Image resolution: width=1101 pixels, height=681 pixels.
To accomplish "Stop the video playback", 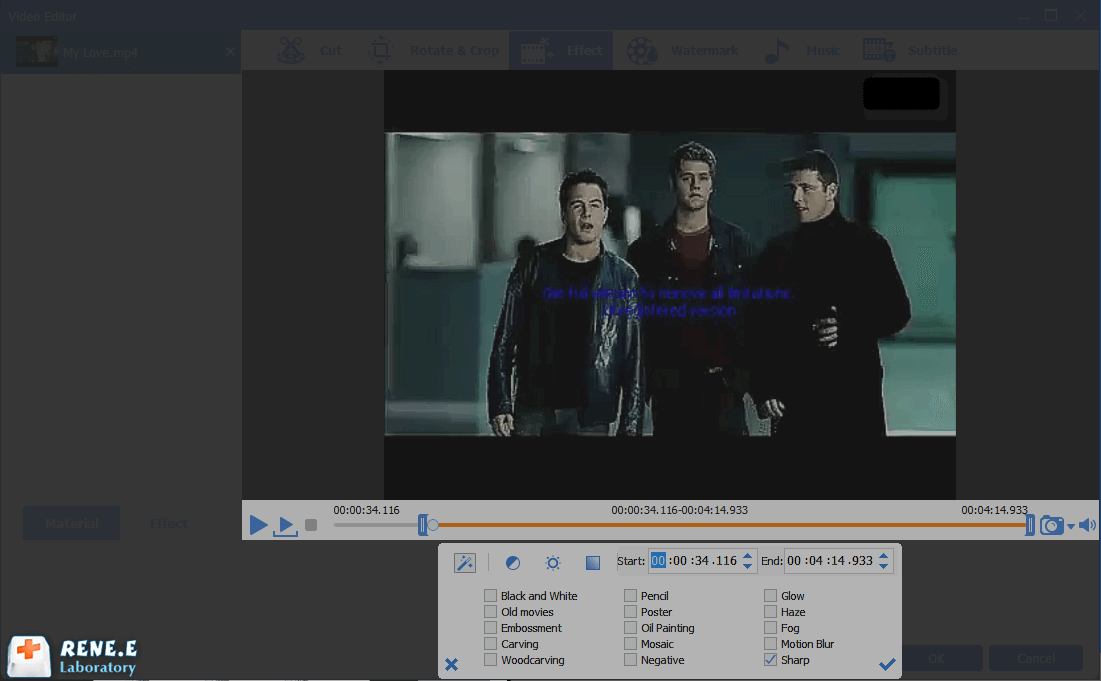I will (x=311, y=524).
